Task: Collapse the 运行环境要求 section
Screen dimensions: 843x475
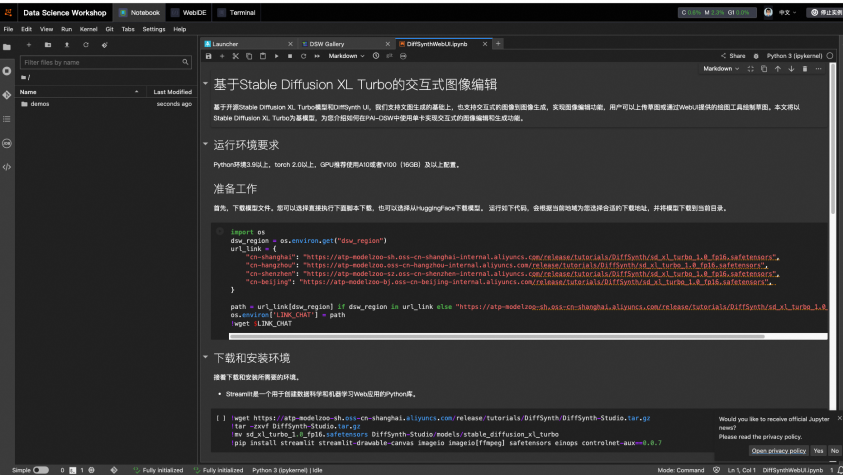Action: point(205,144)
